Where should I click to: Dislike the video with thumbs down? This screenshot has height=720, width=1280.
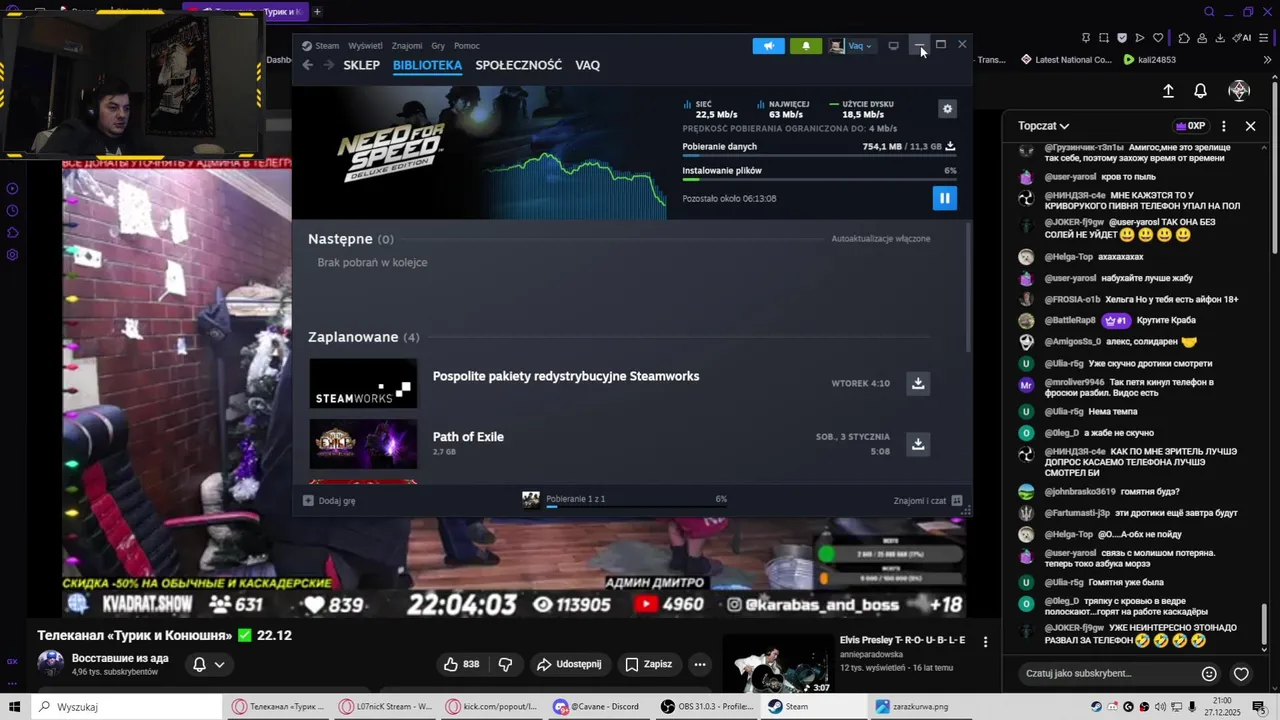pyautogui.click(x=505, y=664)
